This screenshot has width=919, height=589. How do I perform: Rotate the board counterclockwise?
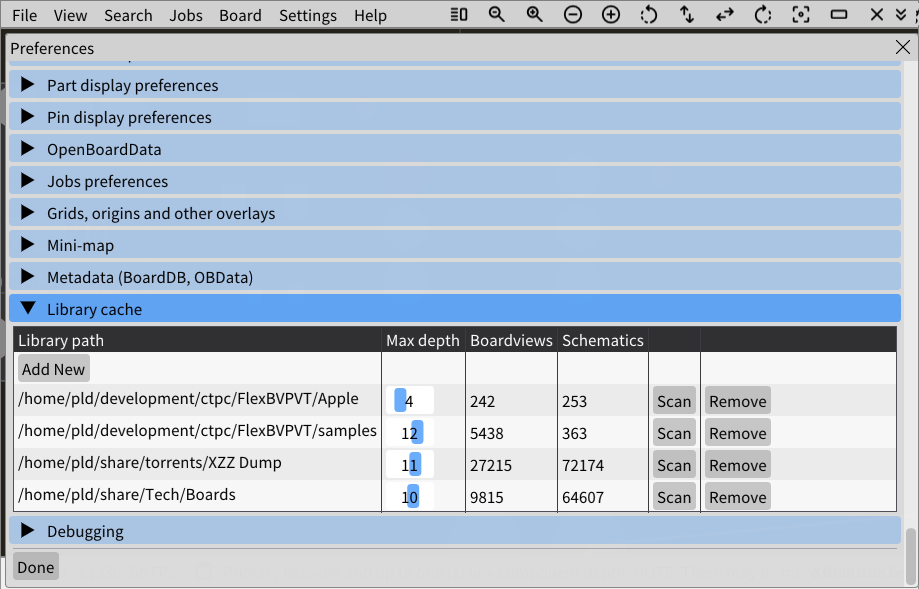[x=647, y=15]
